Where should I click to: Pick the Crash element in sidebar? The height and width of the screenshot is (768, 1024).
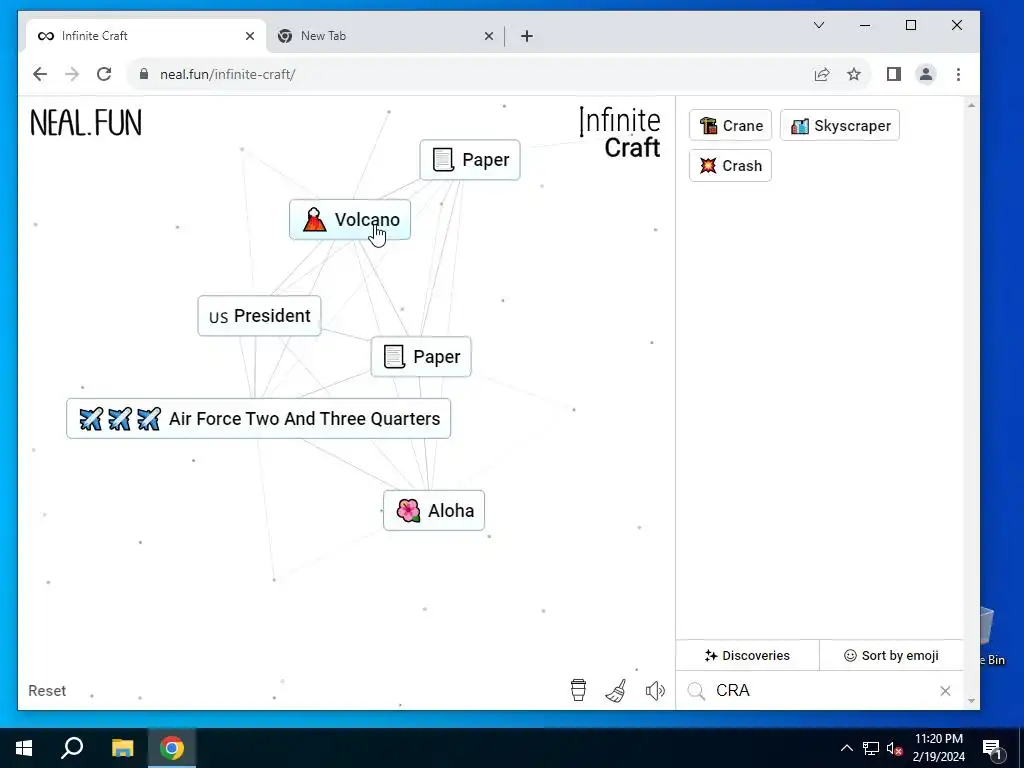(x=730, y=166)
